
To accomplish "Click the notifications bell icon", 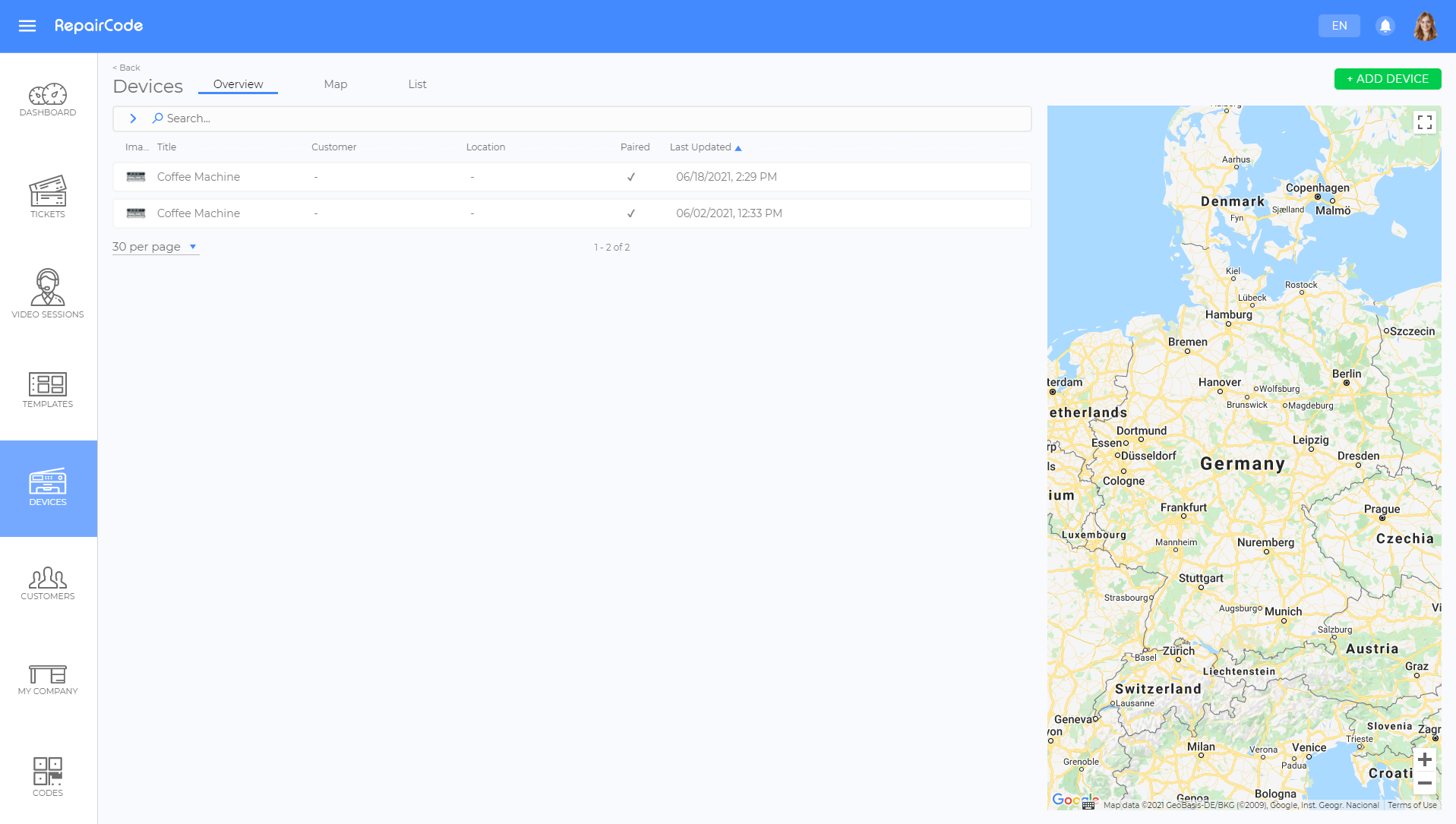I will (1385, 26).
